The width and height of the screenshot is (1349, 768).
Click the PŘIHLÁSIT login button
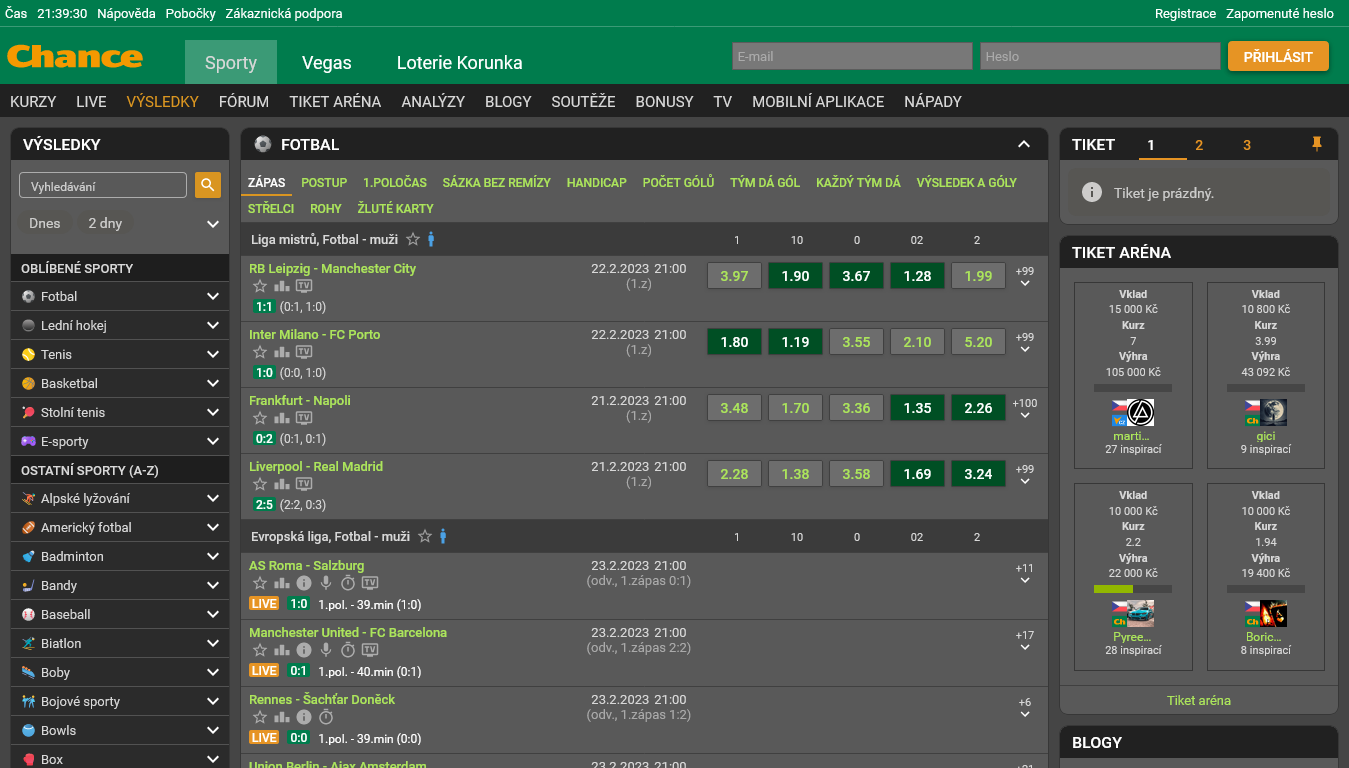(1278, 56)
